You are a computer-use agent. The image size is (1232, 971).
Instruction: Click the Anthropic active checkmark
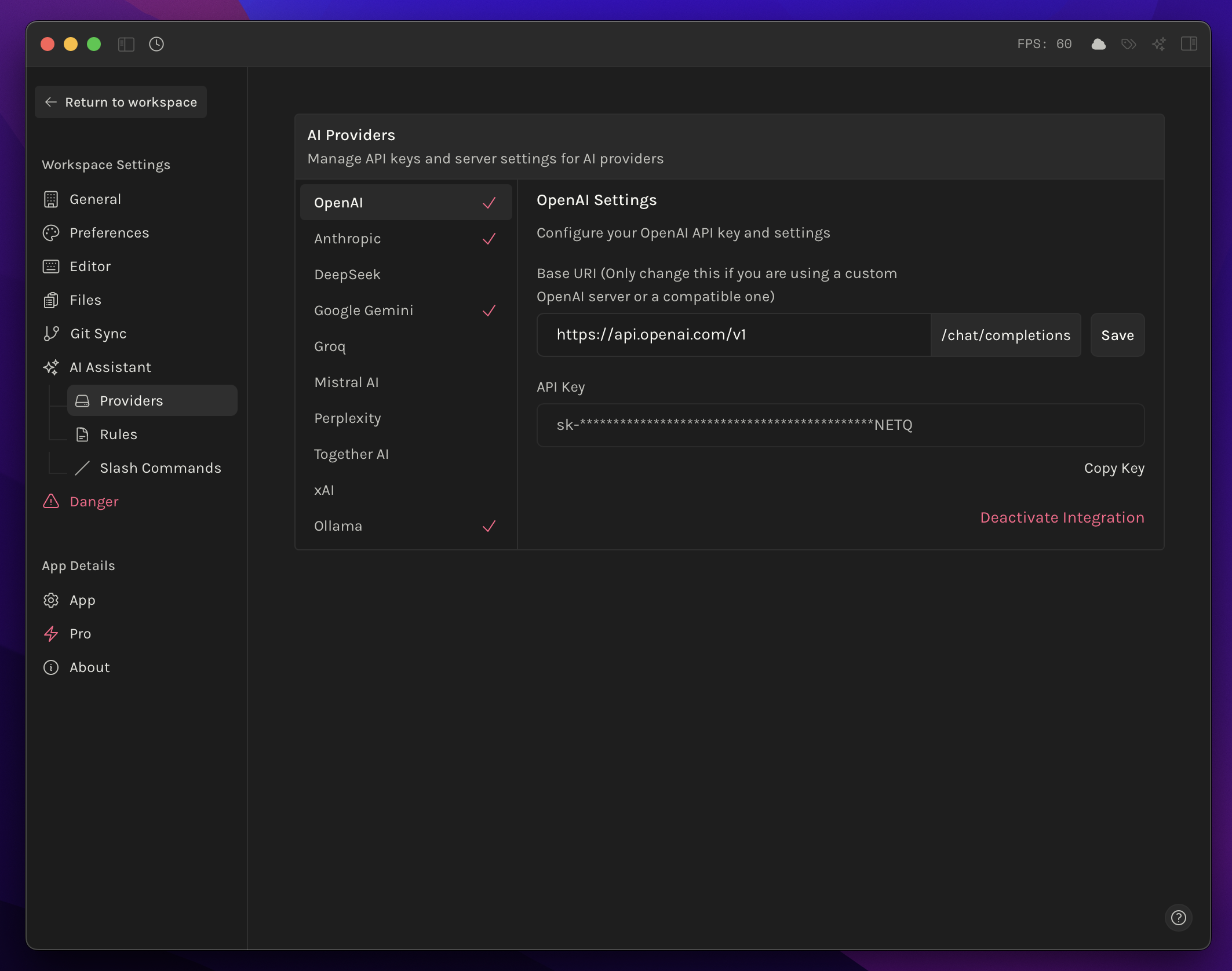tap(489, 239)
